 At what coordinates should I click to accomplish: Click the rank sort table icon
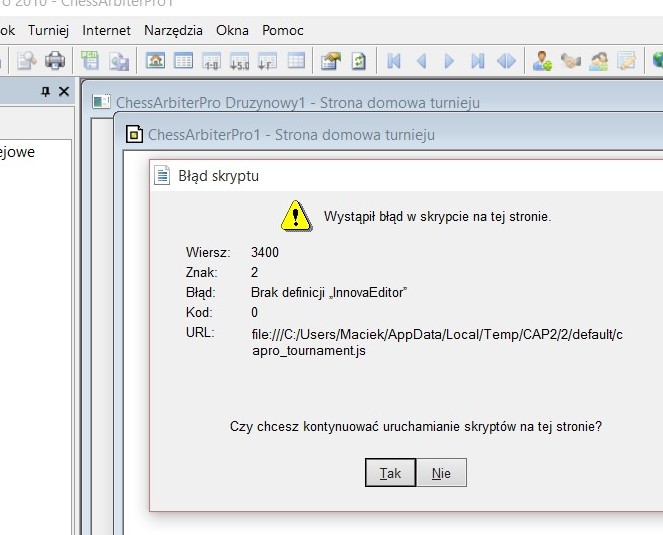tap(267, 61)
